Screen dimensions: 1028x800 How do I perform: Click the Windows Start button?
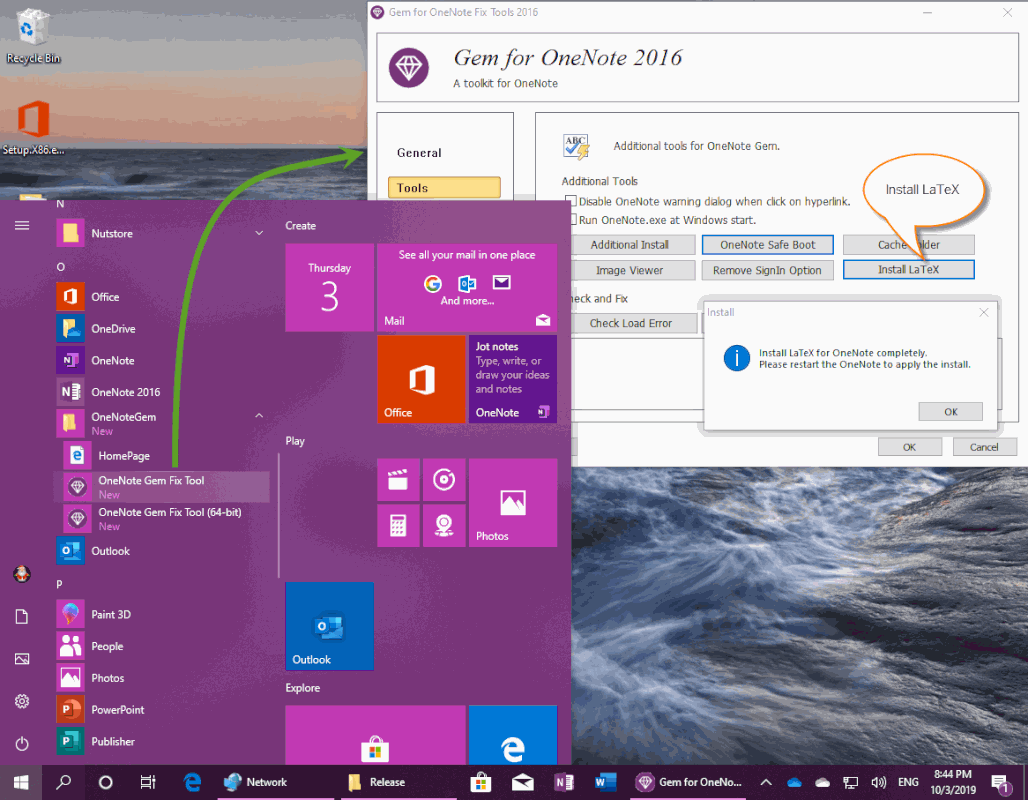pyautogui.click(x=21, y=782)
